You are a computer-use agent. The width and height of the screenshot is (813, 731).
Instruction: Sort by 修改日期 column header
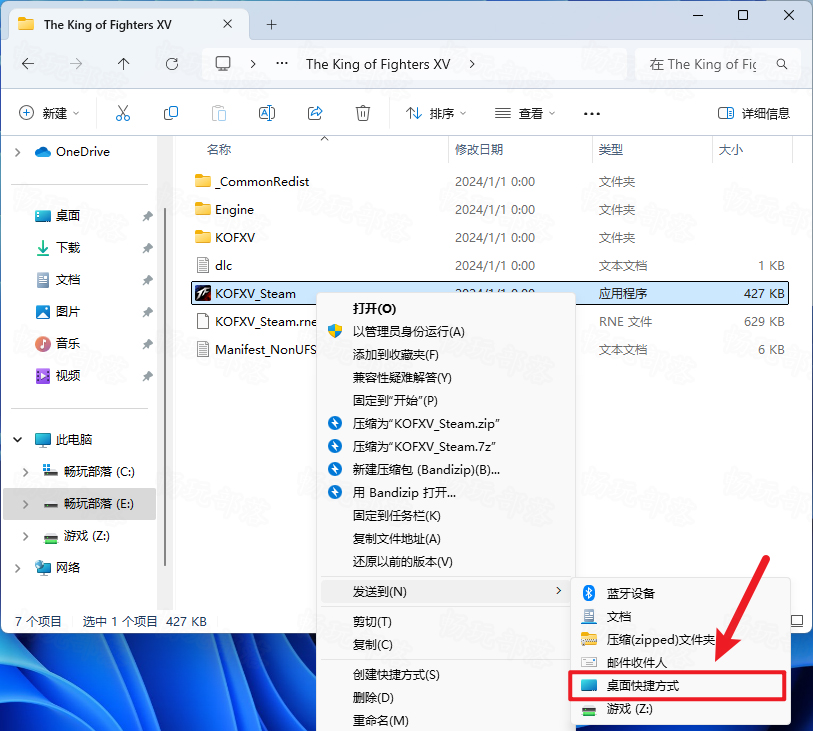pos(479,150)
